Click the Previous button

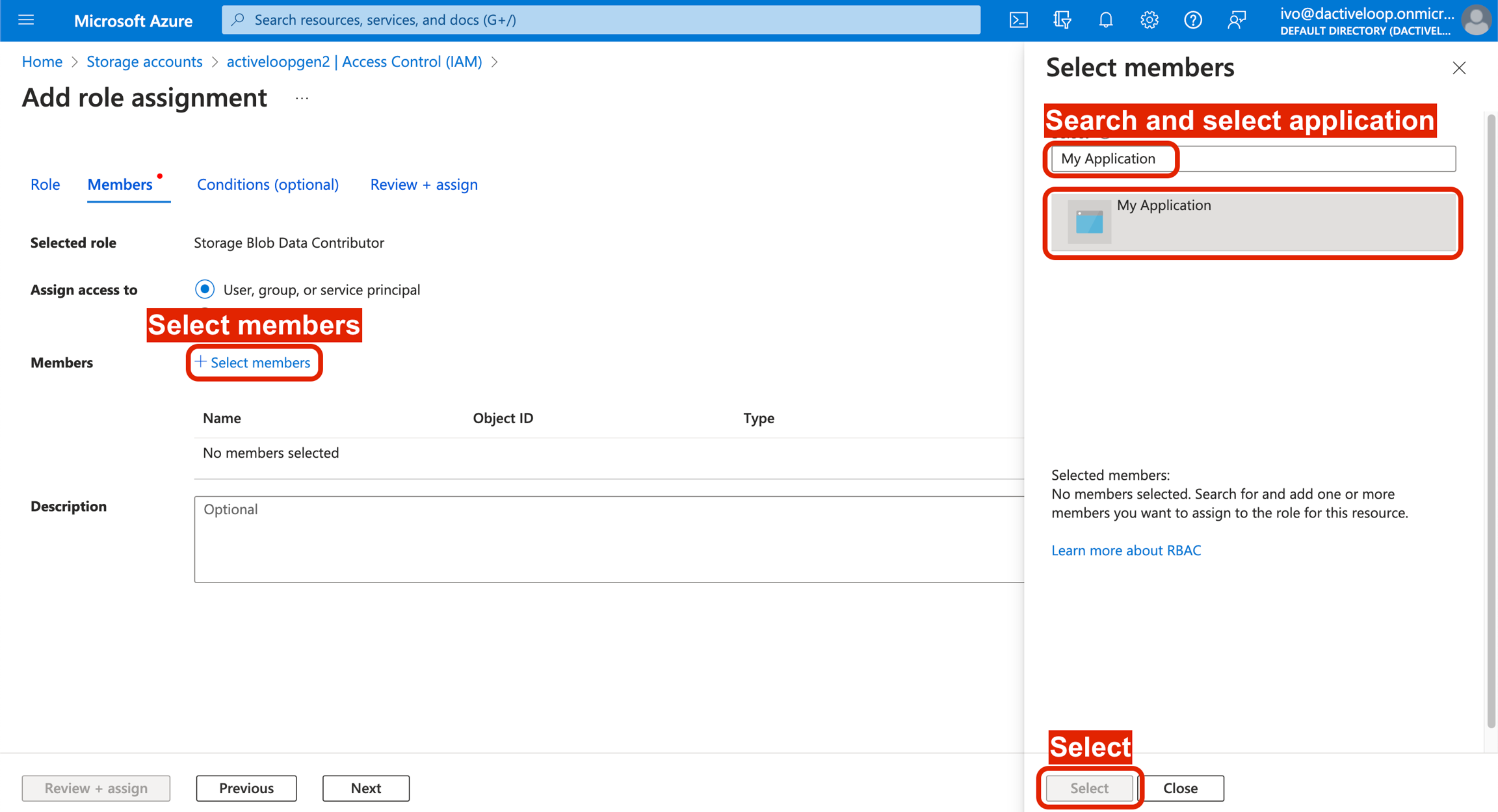click(x=246, y=788)
